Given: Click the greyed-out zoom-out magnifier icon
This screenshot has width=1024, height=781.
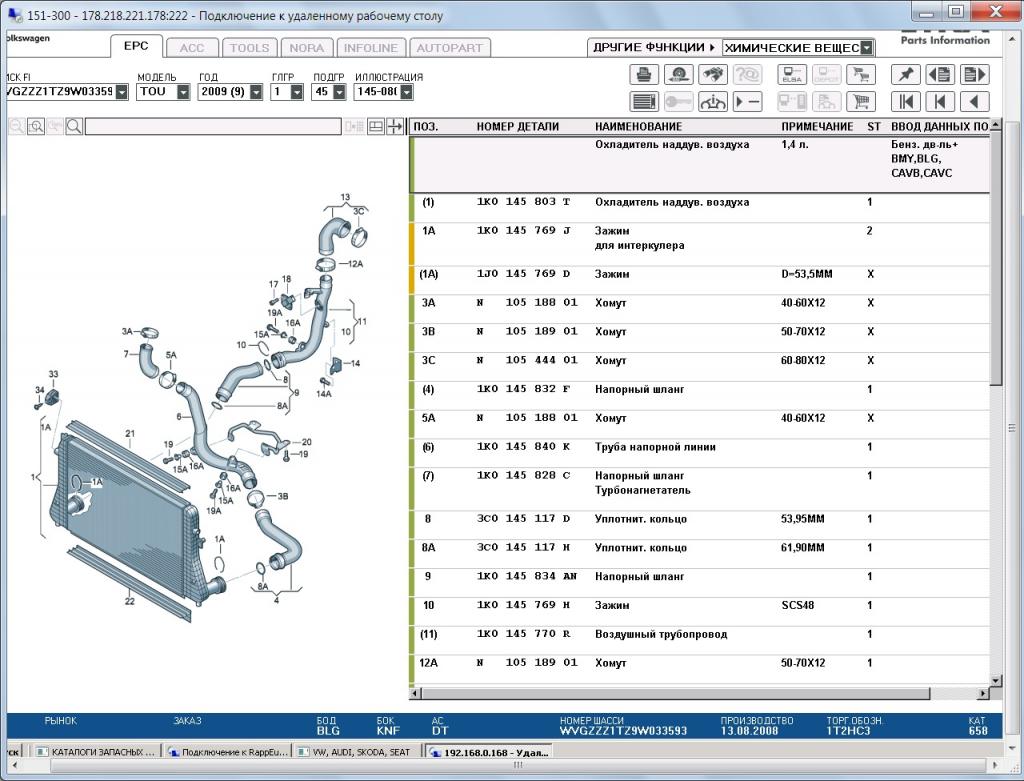Looking at the screenshot, I should [17, 126].
